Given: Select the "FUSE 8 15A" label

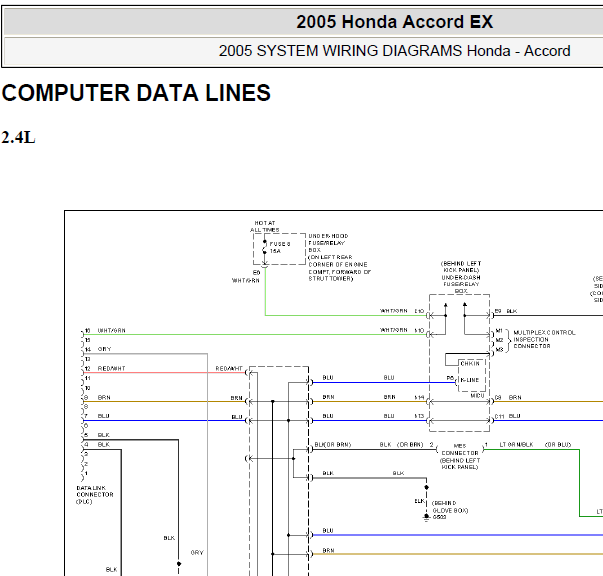Looking at the screenshot, I should pos(279,248).
